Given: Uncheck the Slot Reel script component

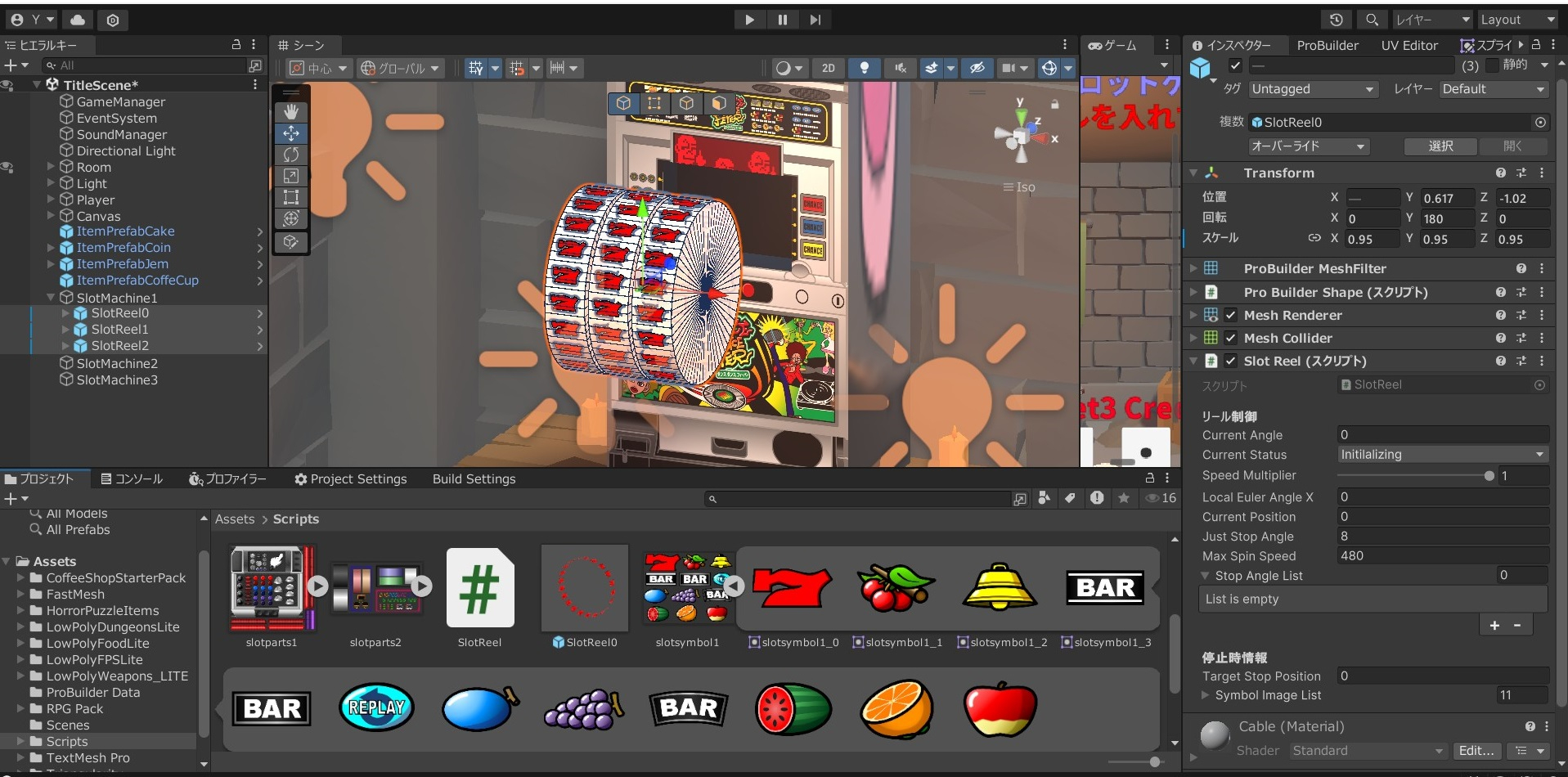Looking at the screenshot, I should tap(1230, 361).
